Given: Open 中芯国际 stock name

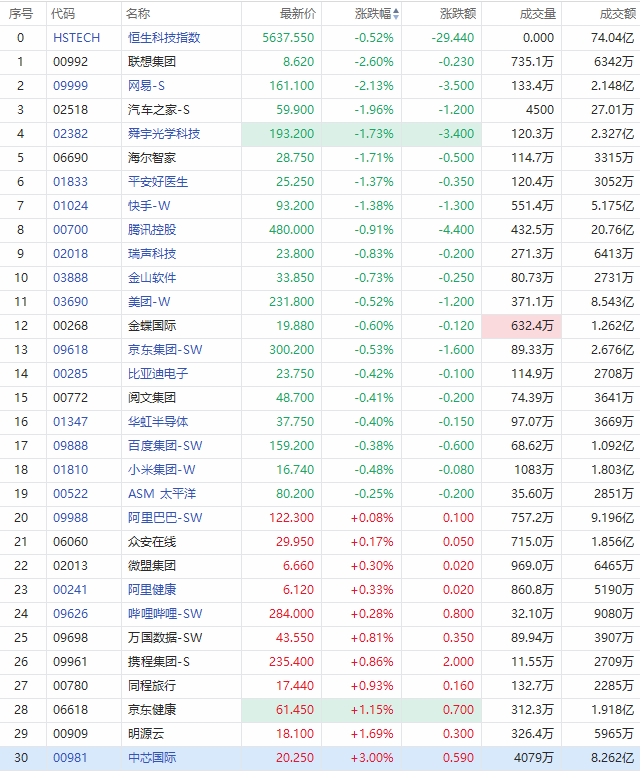Looking at the screenshot, I should (x=152, y=758).
